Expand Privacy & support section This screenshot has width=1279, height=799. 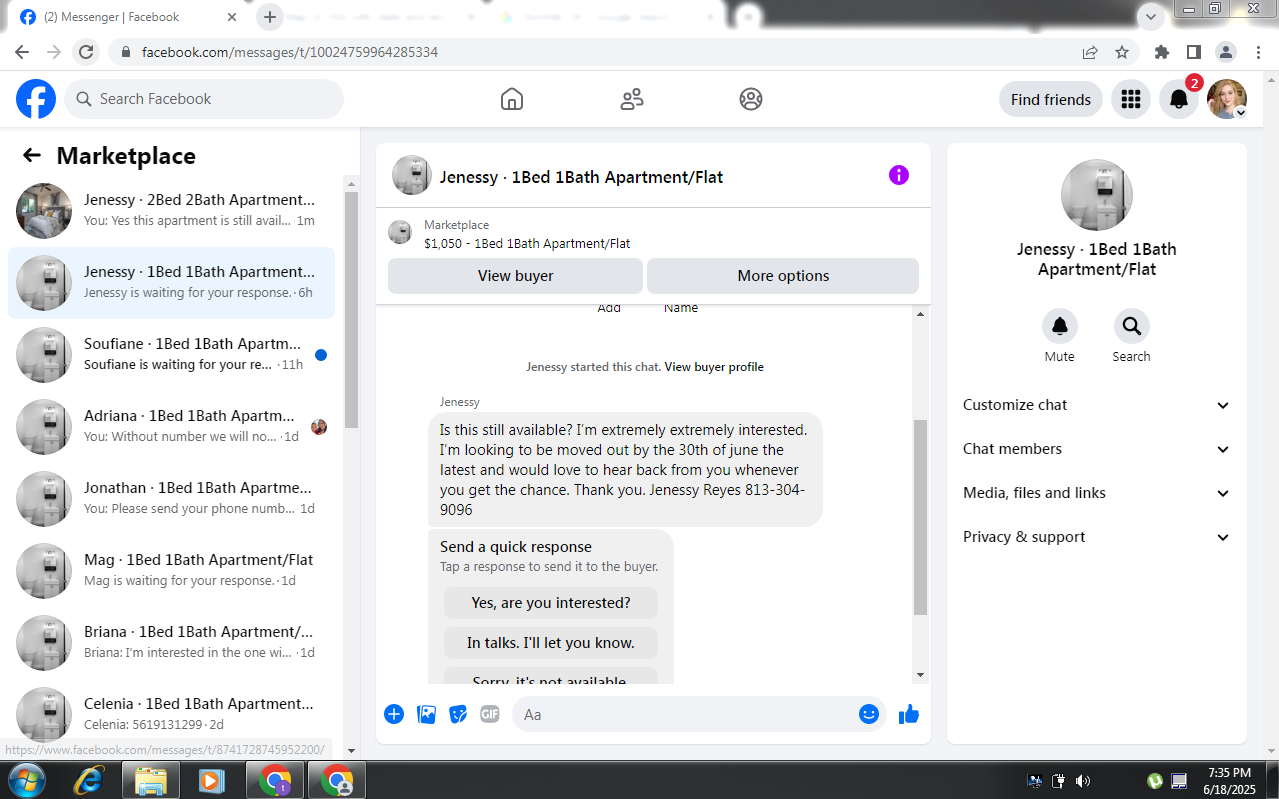point(1097,537)
